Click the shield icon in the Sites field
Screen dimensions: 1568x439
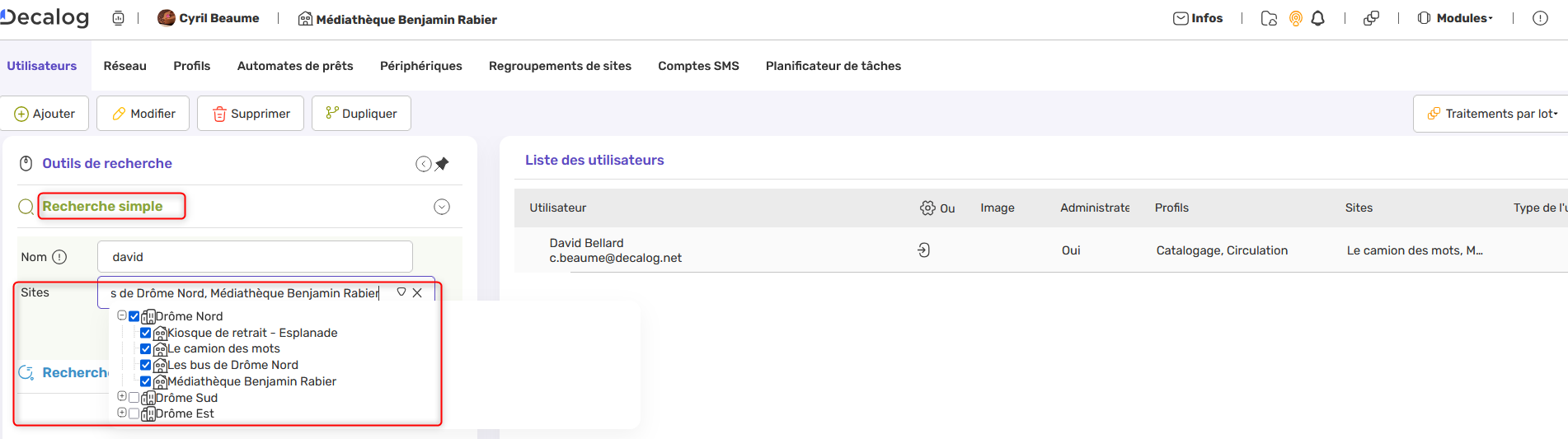click(401, 292)
